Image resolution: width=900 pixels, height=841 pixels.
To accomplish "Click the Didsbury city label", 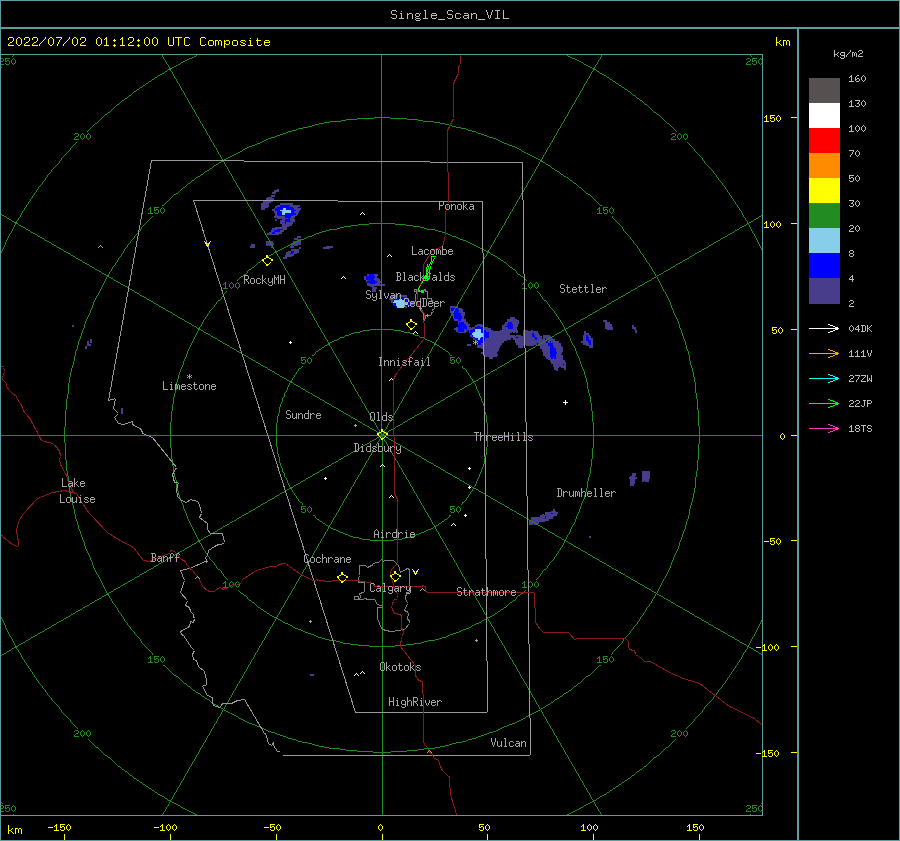I will 377,448.
